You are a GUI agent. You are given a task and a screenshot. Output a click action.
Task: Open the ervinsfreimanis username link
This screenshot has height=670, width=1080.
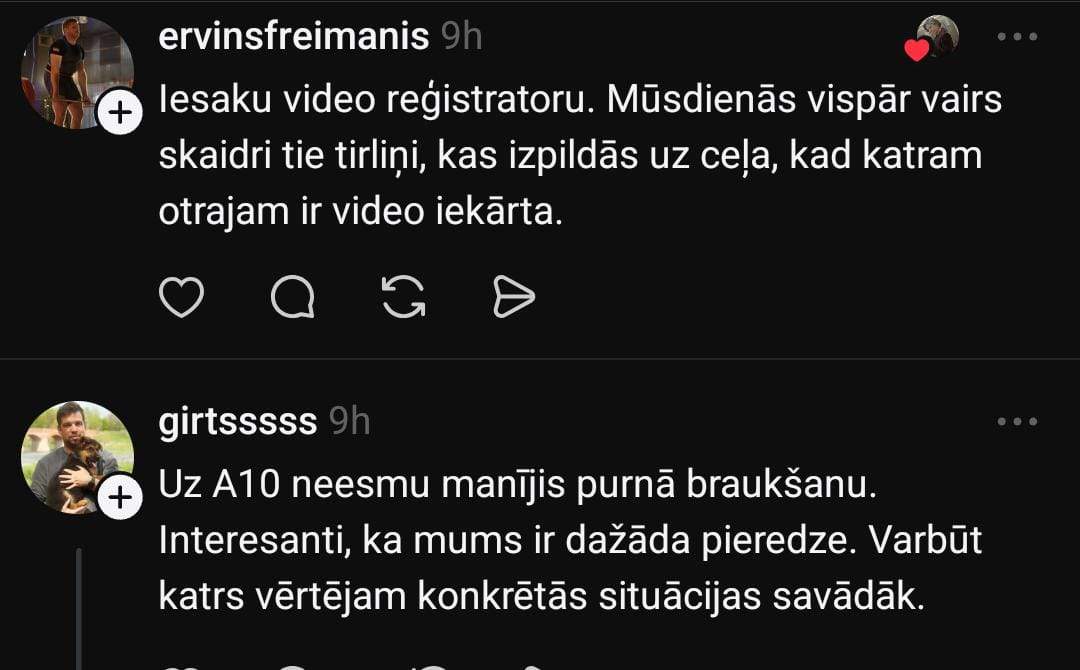[295, 37]
